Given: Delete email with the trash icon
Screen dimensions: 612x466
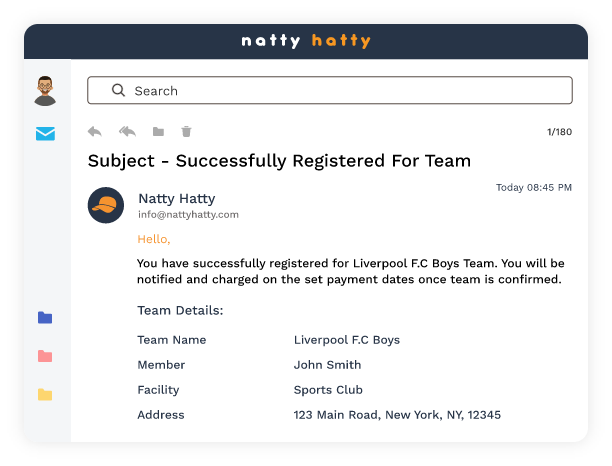Looking at the screenshot, I should (x=186, y=131).
